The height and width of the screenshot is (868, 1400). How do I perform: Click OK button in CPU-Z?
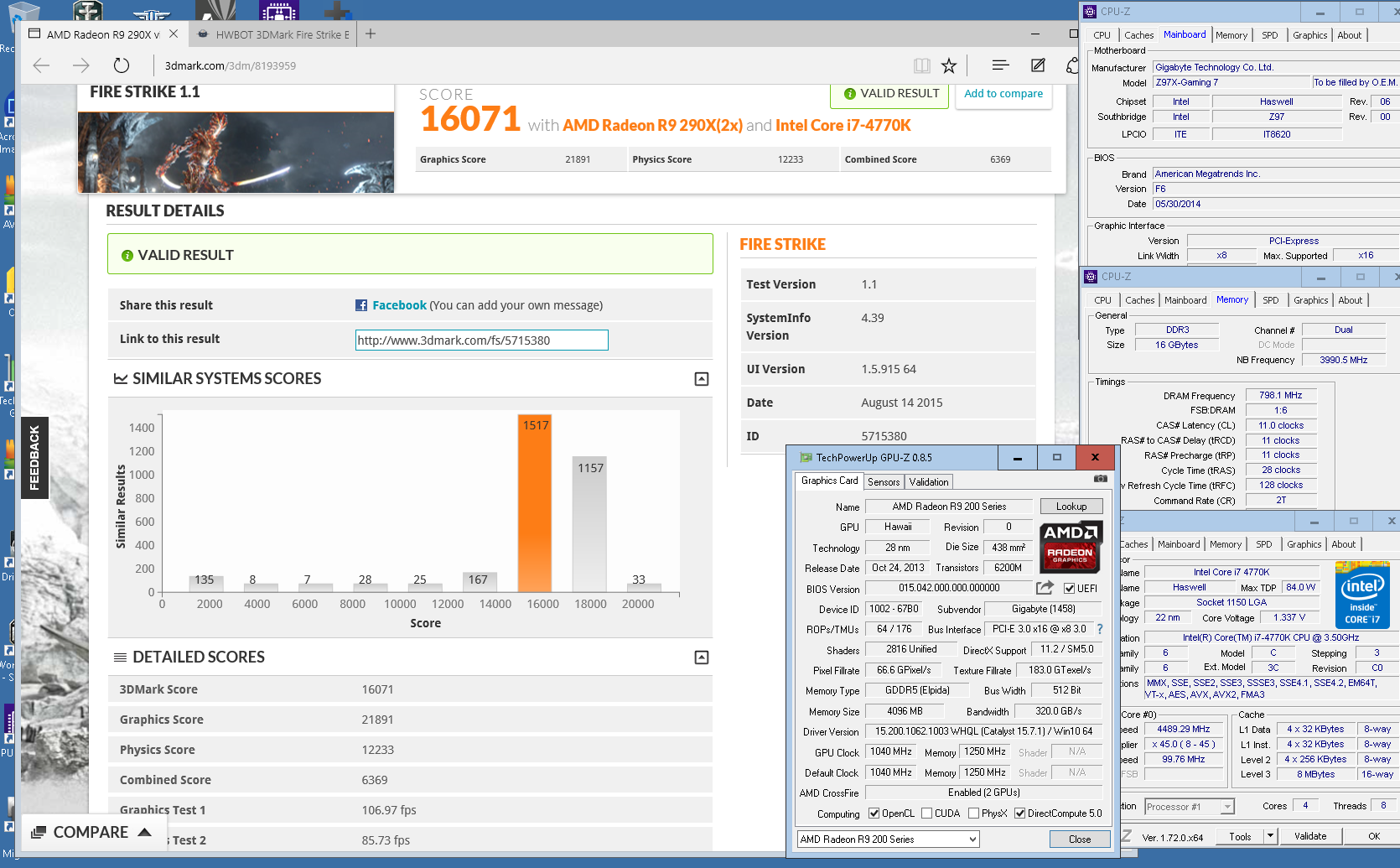click(1374, 836)
